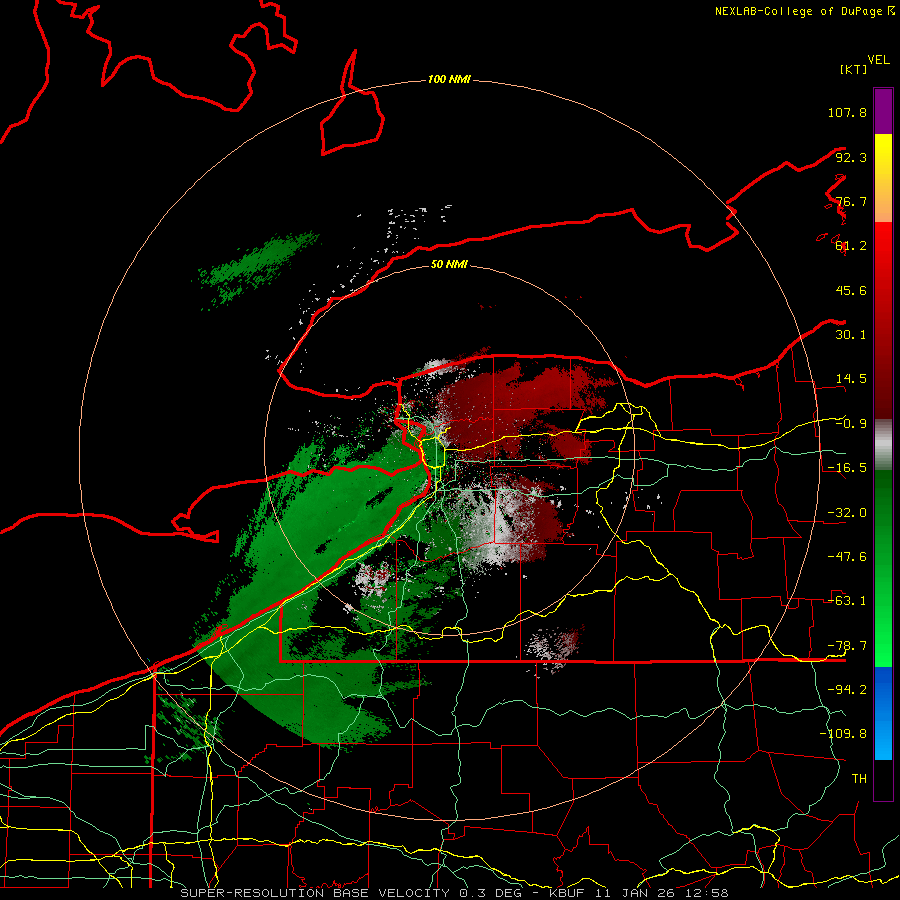Click the 30.1 velocity scale value

pos(851,335)
